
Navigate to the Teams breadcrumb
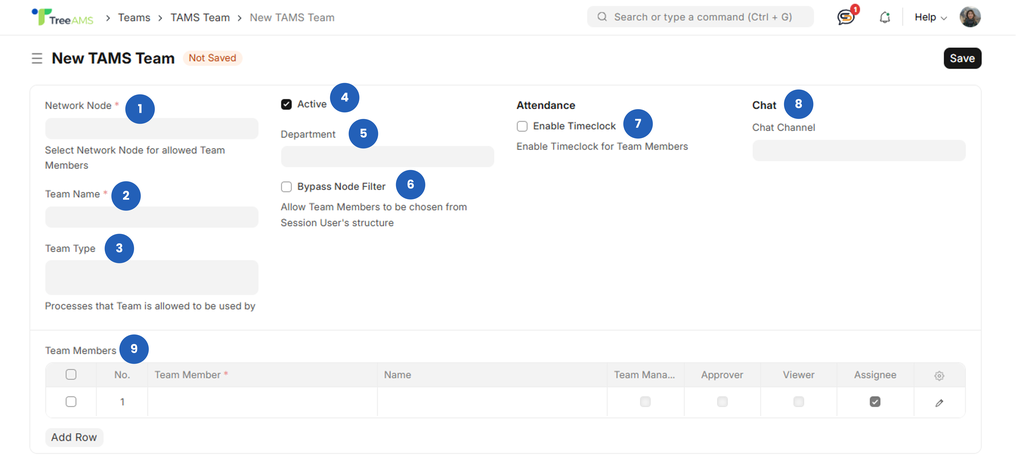point(134,17)
